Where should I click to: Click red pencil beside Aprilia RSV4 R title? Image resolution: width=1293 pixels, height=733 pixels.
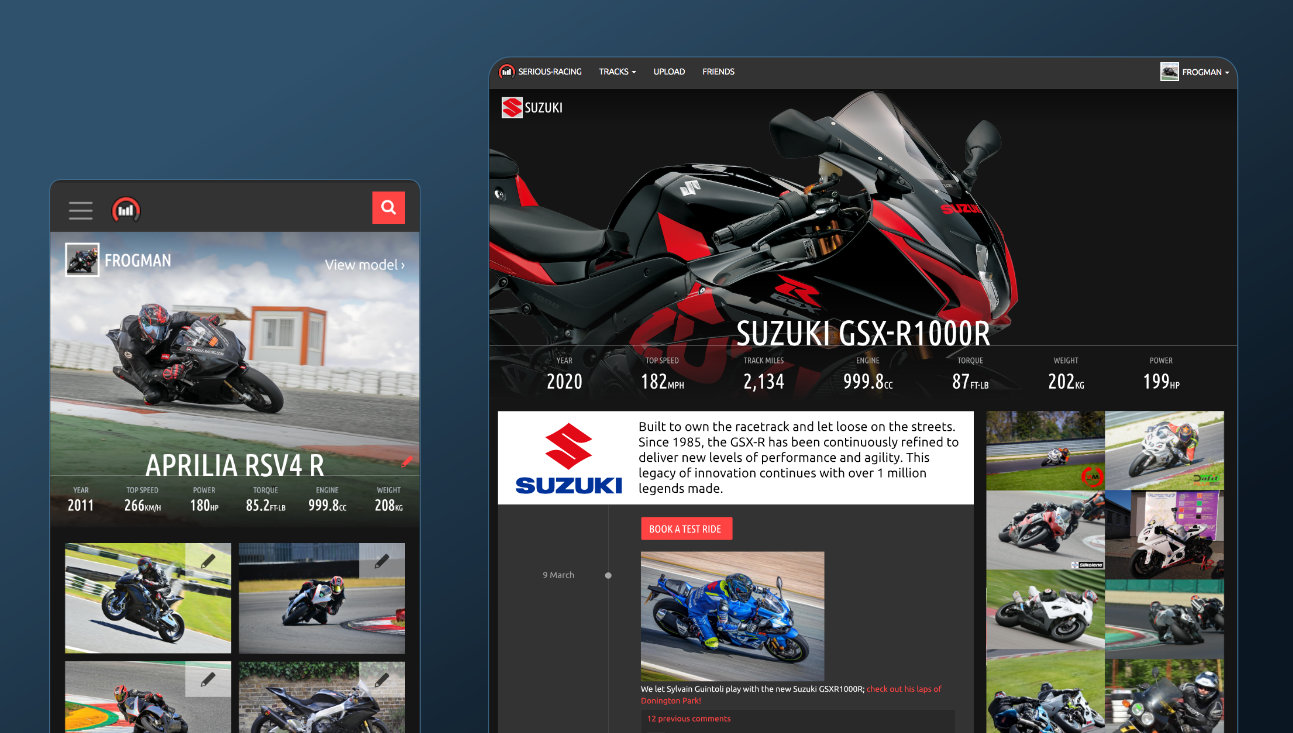pos(406,461)
